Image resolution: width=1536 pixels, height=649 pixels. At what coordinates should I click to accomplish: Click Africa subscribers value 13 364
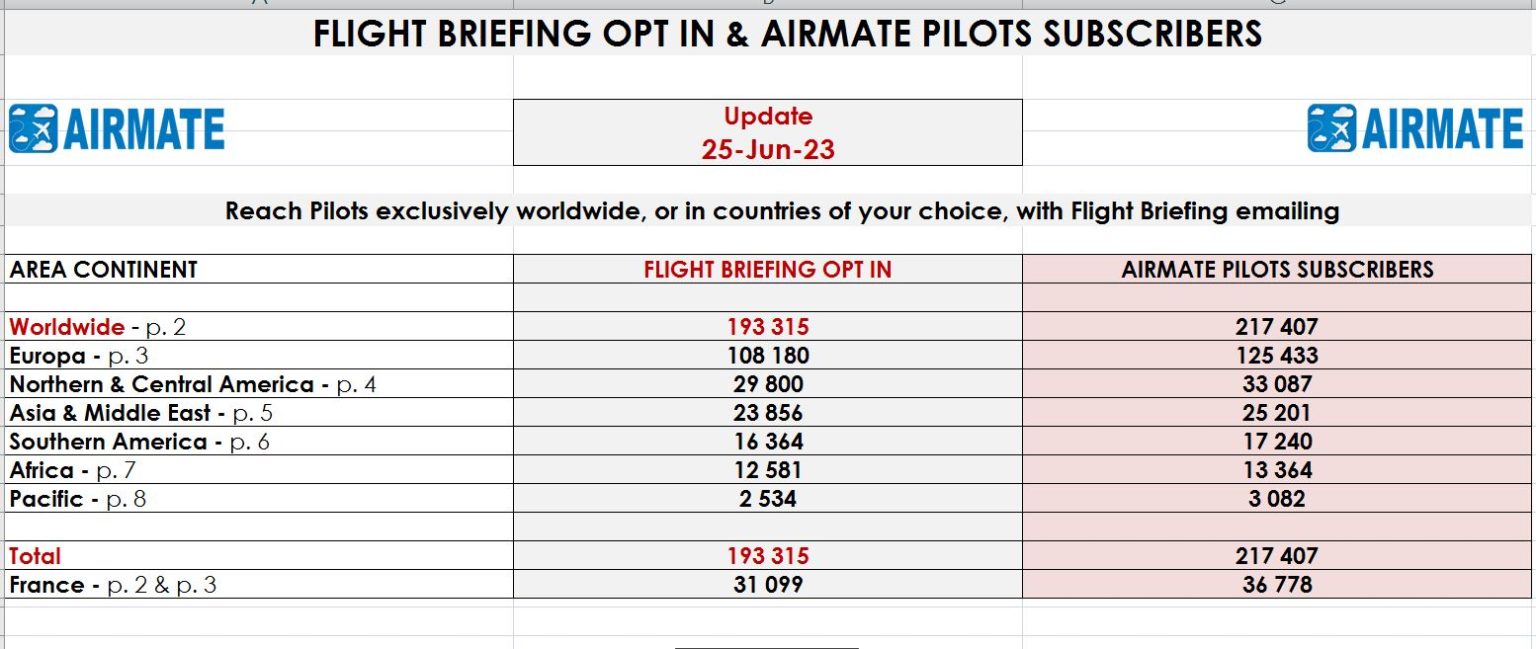click(x=1277, y=470)
